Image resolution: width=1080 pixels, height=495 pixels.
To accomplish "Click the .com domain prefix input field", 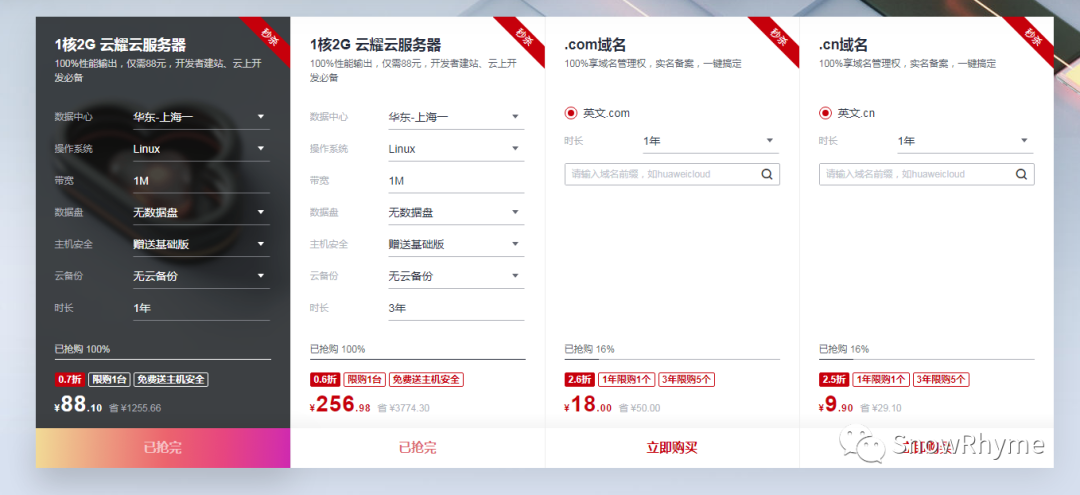I will (x=672, y=174).
